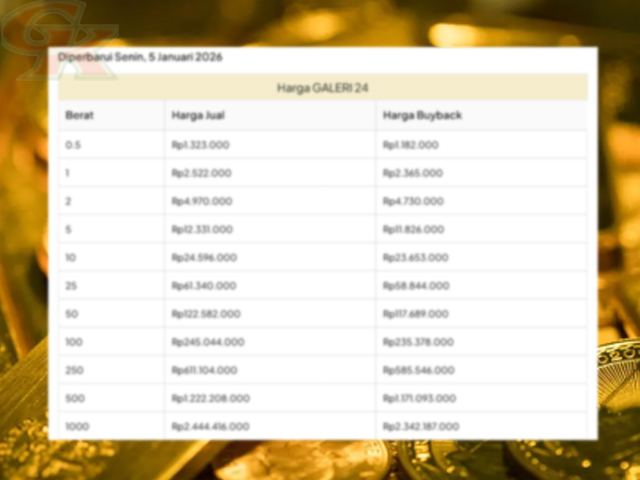
Task: Select the 25 weight cell
Action: tap(71, 285)
